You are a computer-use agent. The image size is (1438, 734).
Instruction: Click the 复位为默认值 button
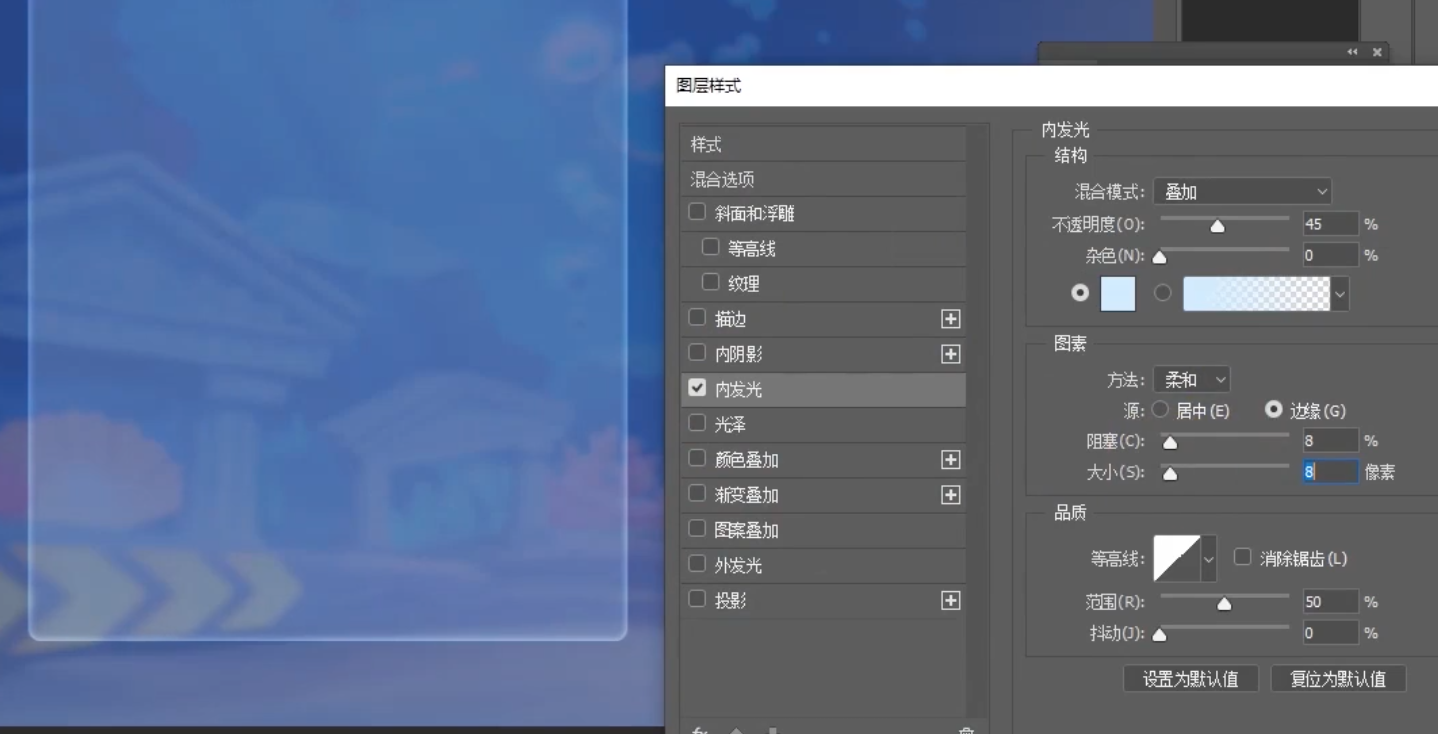(x=1337, y=679)
